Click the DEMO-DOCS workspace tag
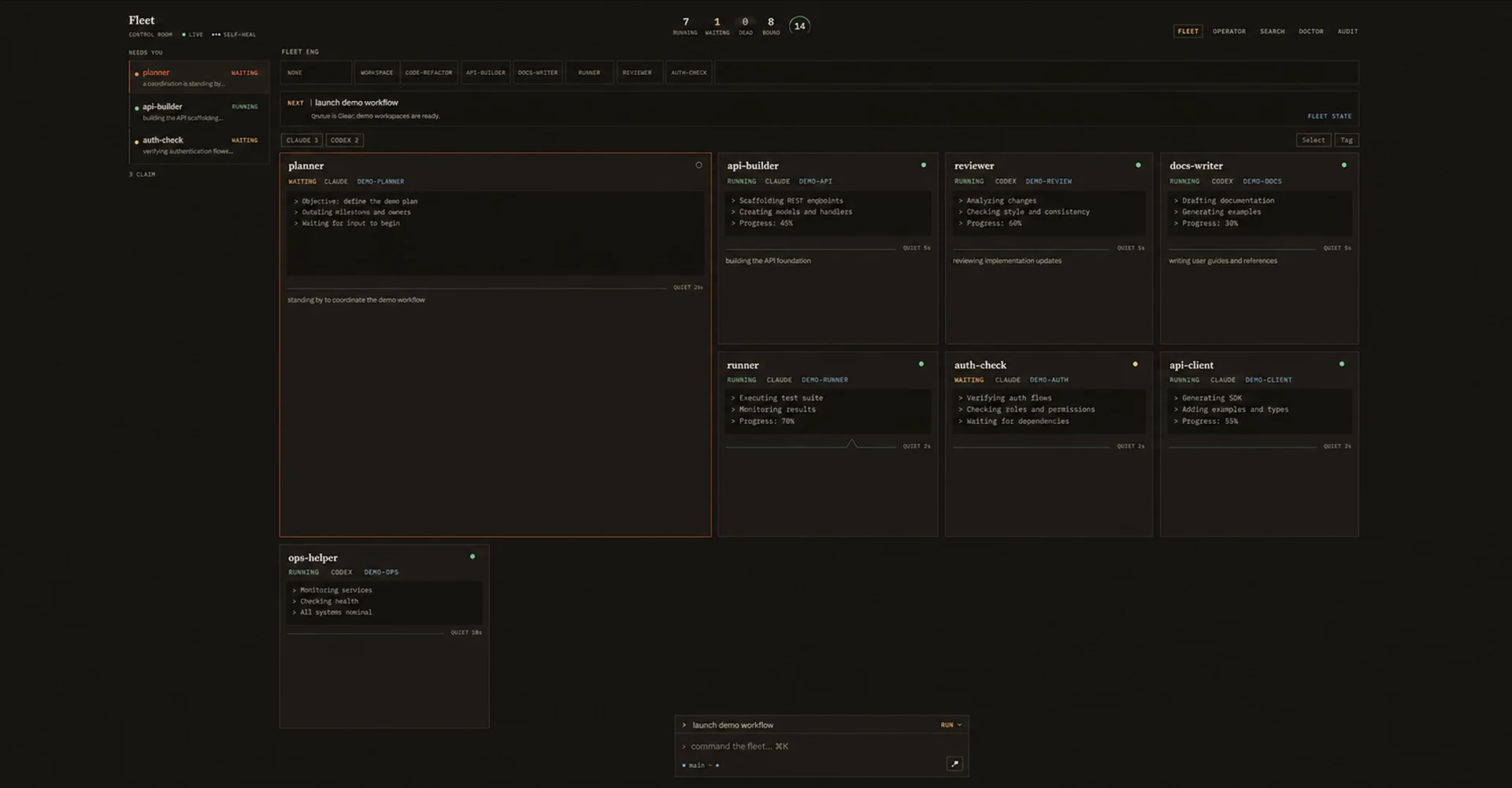 click(x=1262, y=182)
